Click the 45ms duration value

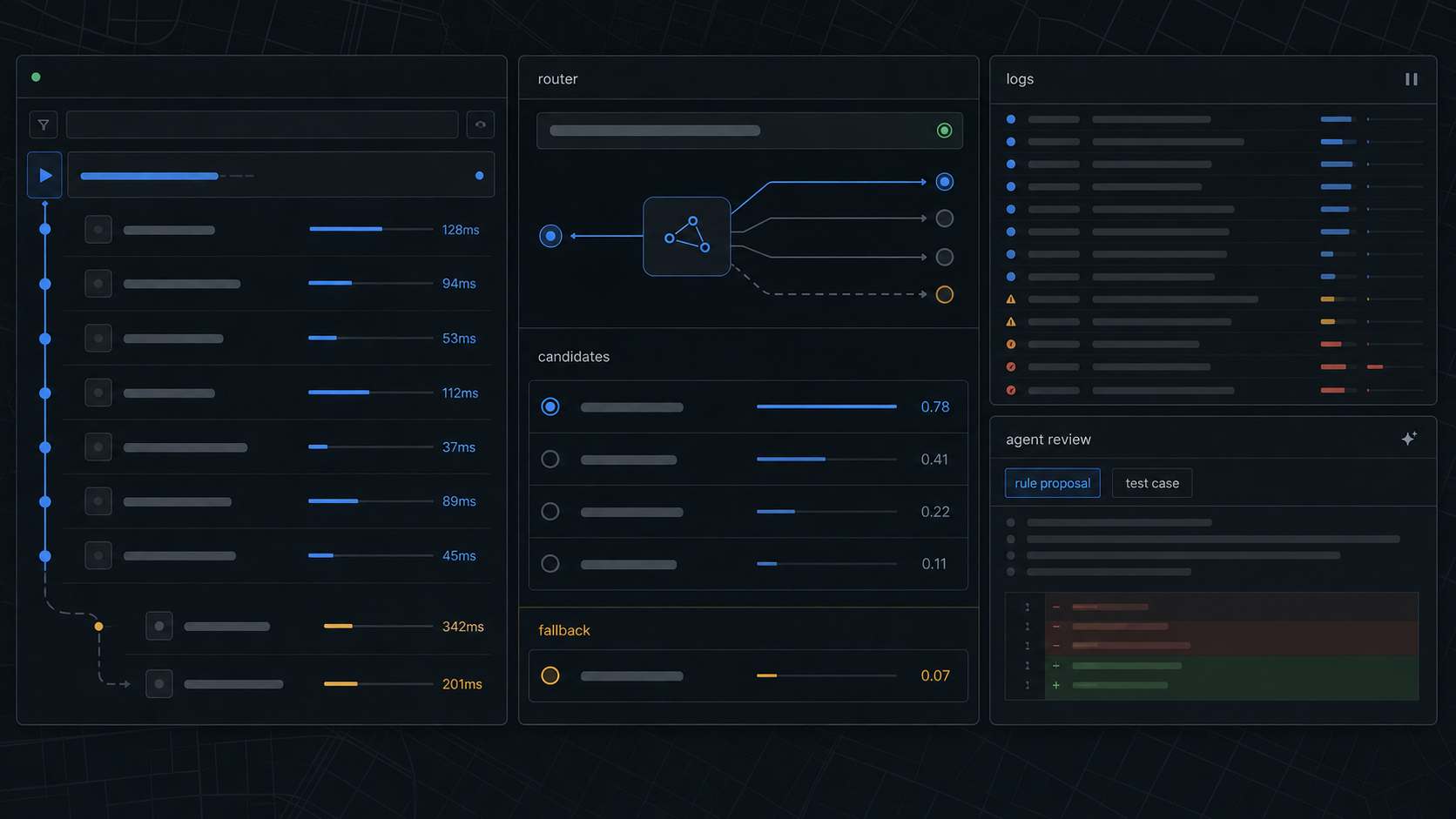click(459, 555)
